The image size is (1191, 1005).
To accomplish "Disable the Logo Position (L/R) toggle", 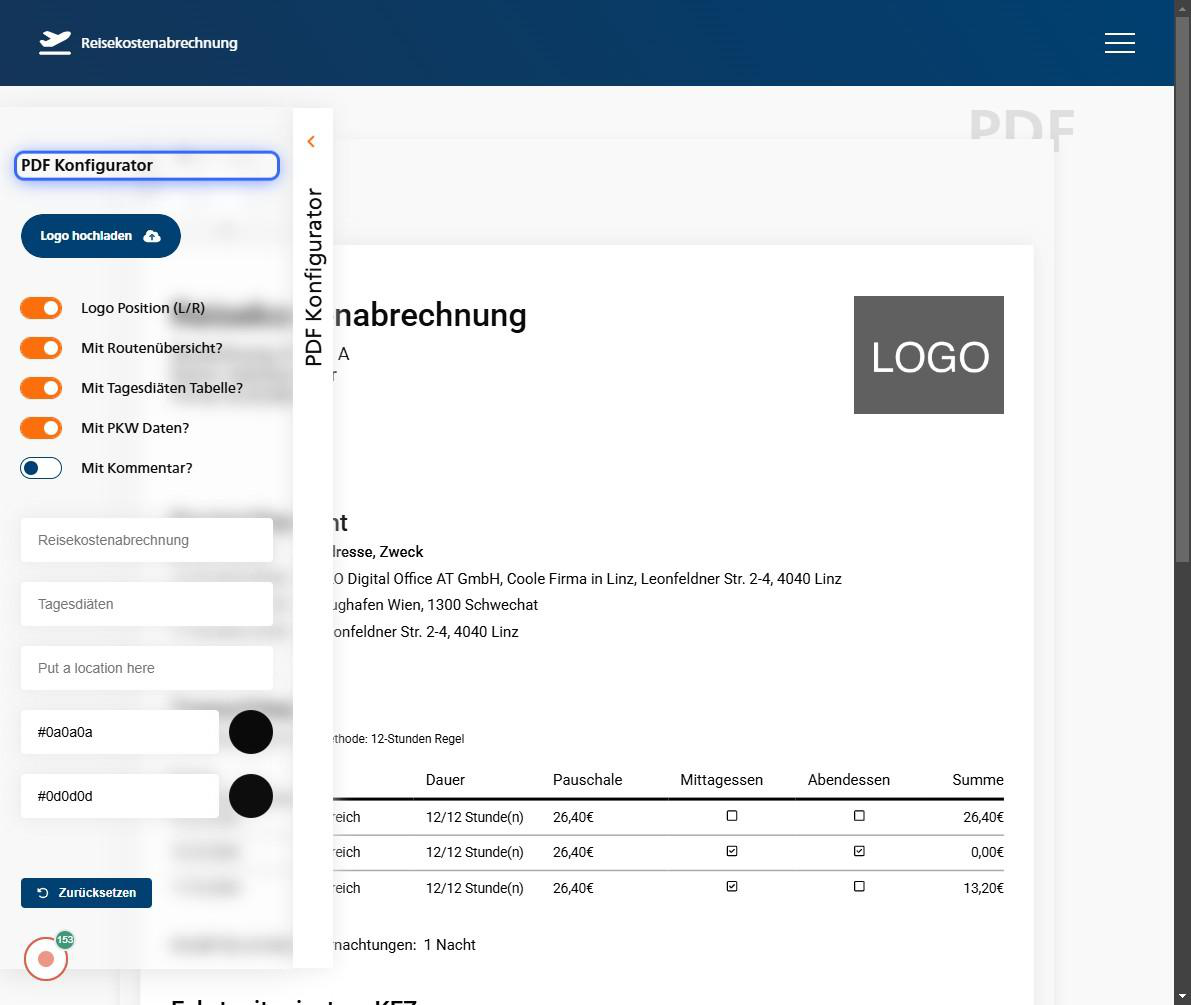I will tap(41, 308).
